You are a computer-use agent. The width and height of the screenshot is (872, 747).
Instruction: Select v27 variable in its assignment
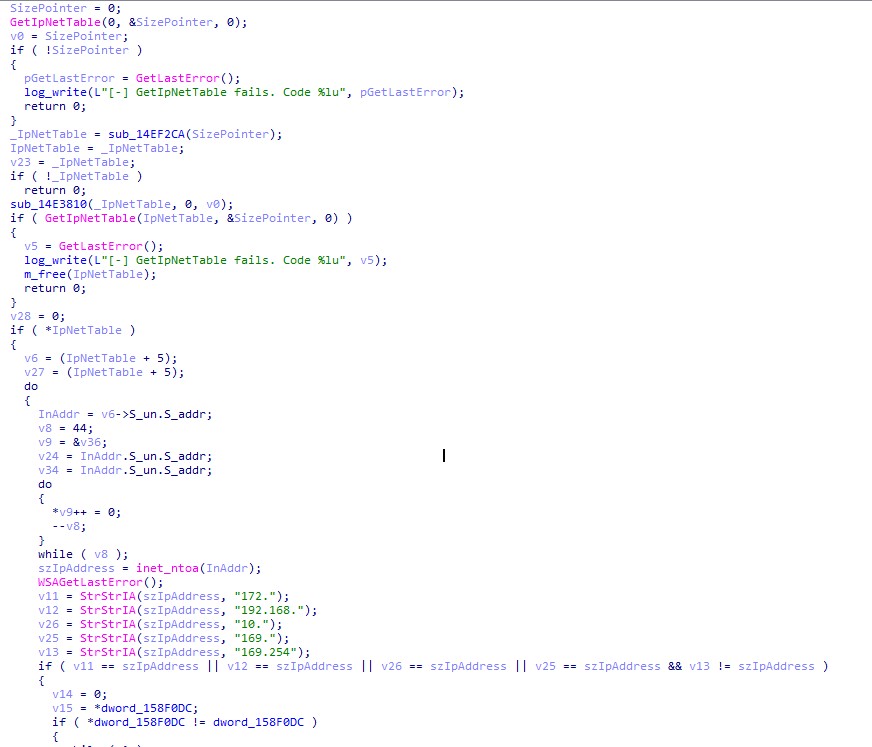click(x=34, y=372)
